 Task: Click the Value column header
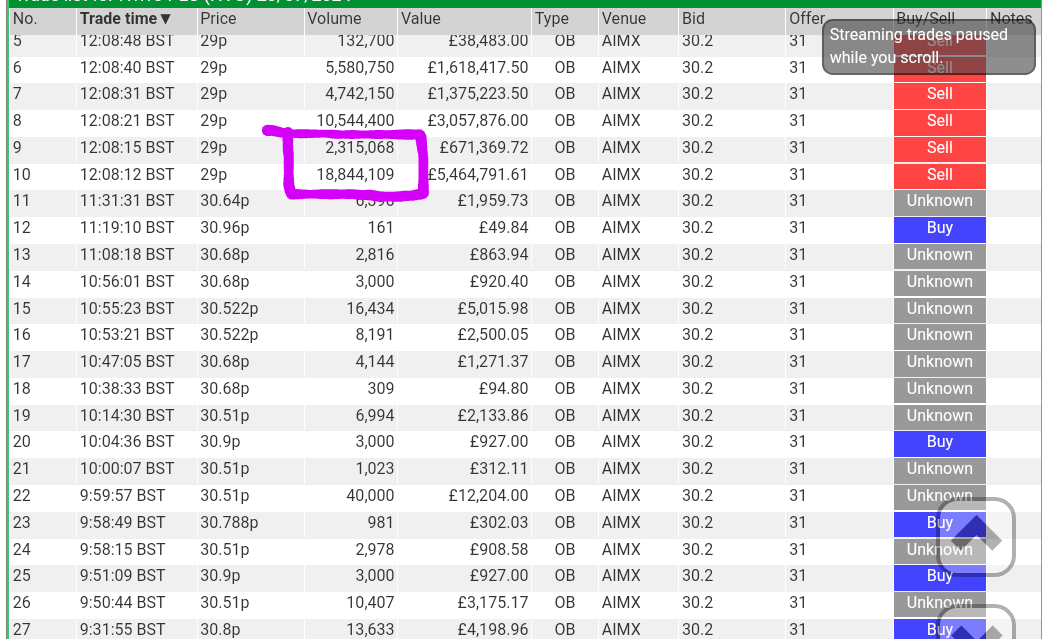pos(421,19)
